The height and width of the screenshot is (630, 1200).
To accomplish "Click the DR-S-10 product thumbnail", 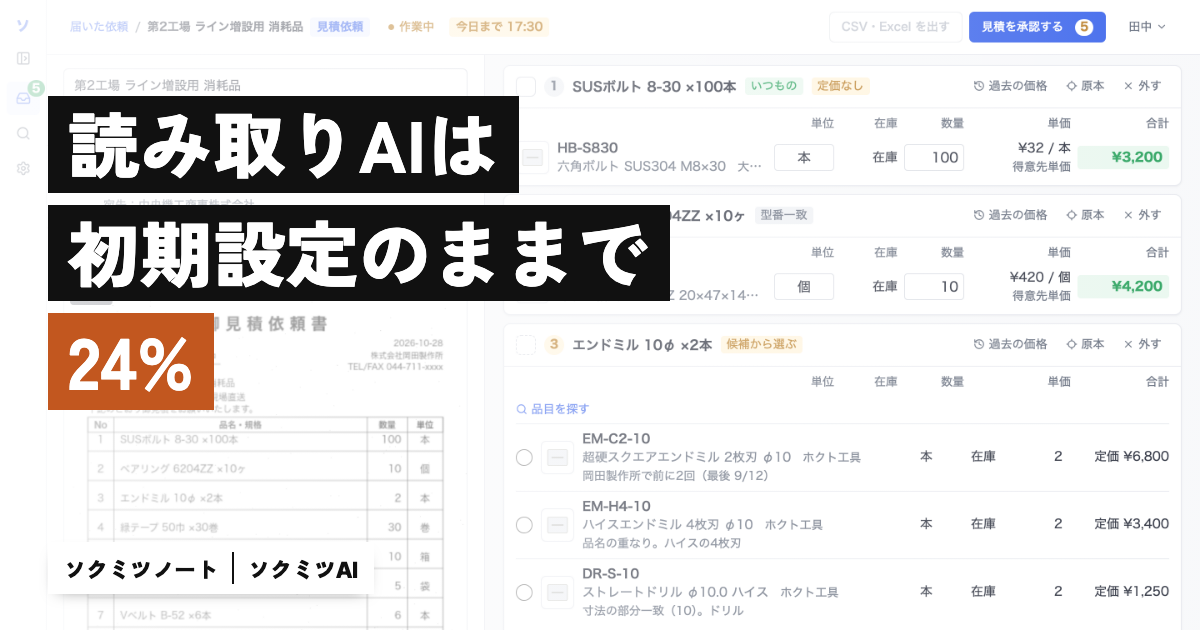I will tap(557, 592).
